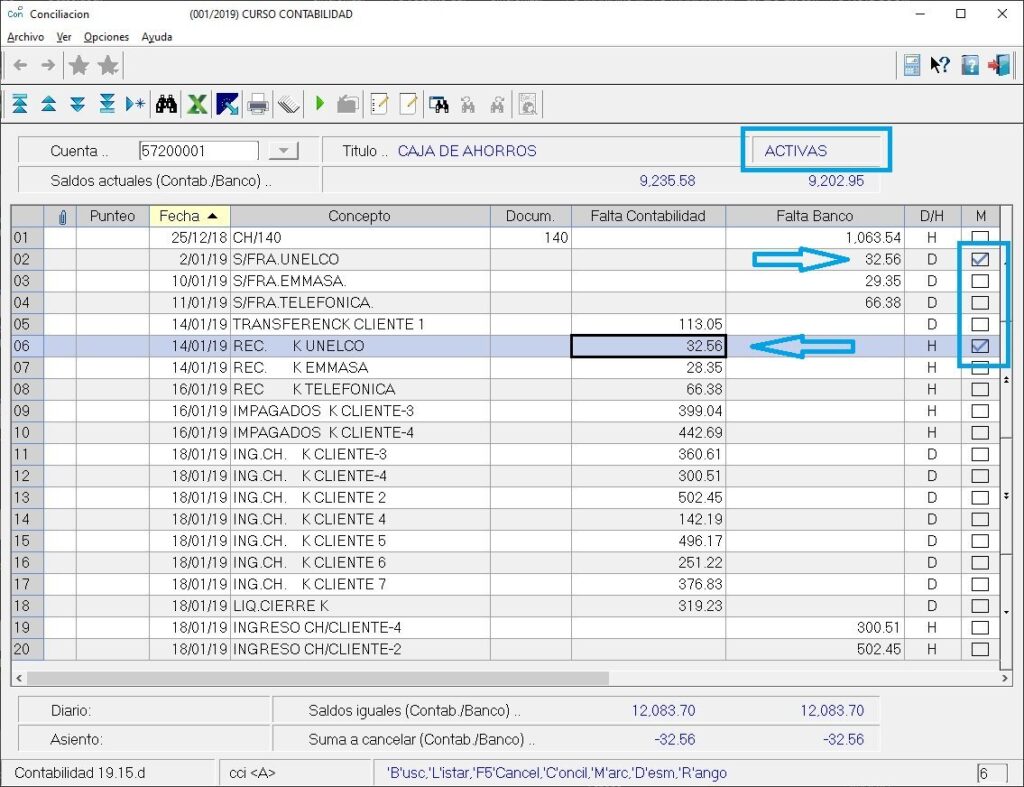Click the Falta Banco column header
Screen dimensions: 1024x787
tap(815, 216)
